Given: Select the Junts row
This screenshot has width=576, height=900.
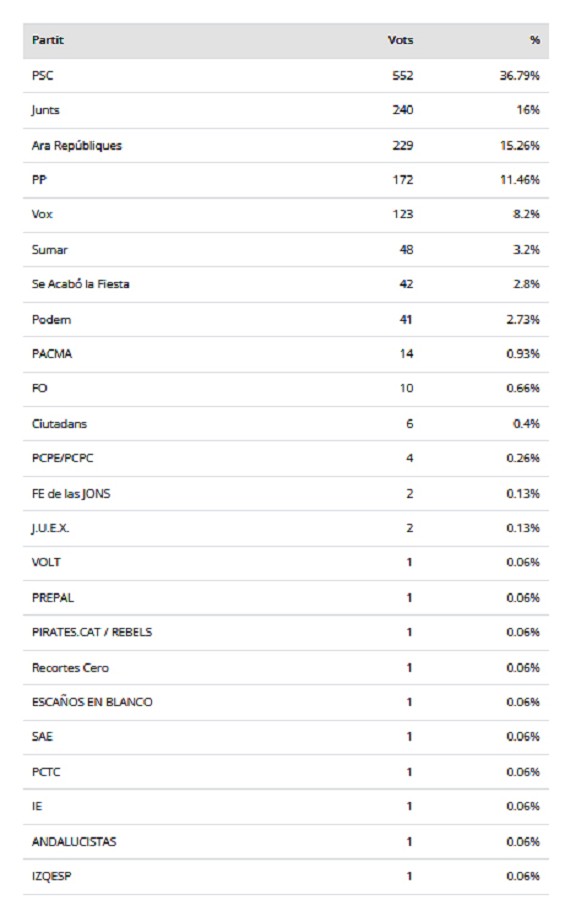Looking at the screenshot, I should (286, 110).
